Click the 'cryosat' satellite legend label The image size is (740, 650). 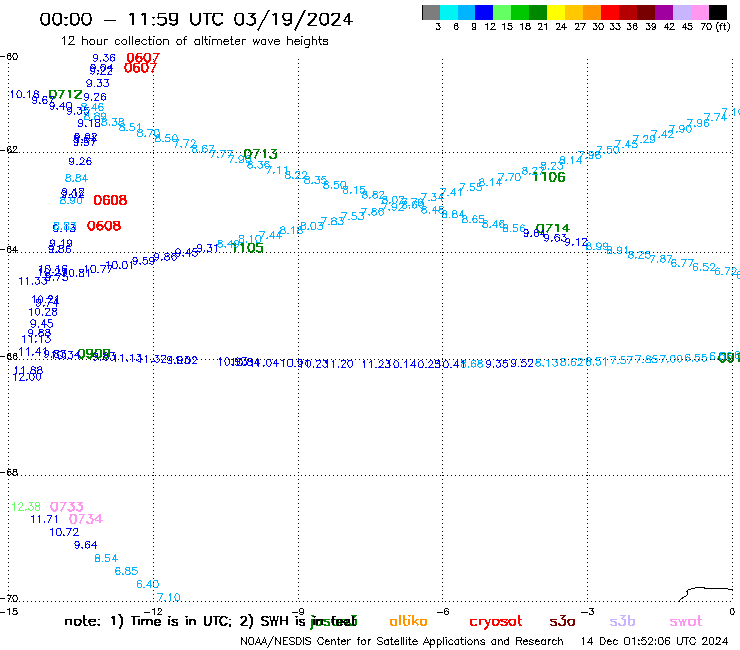(496, 622)
